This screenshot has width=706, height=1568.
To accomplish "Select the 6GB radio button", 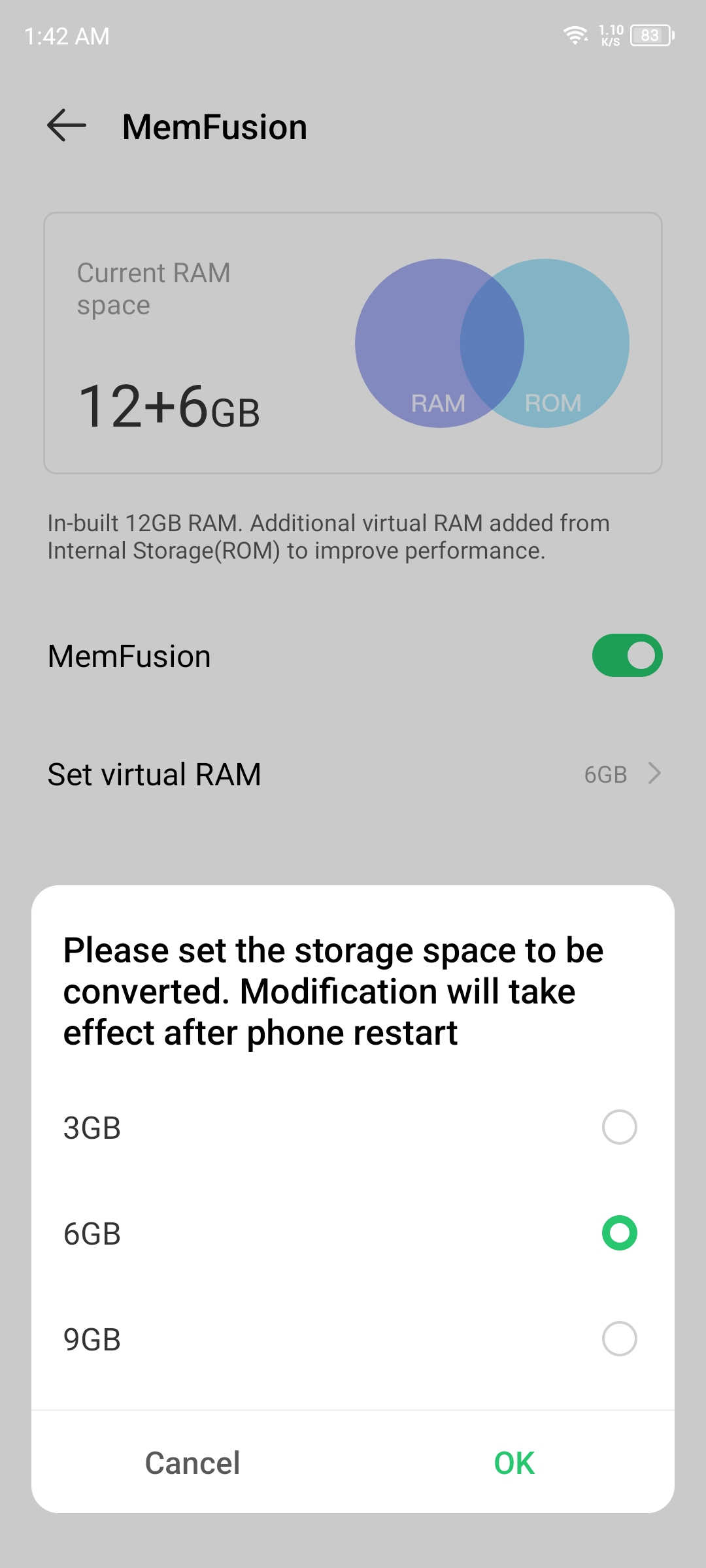I will 619,1233.
